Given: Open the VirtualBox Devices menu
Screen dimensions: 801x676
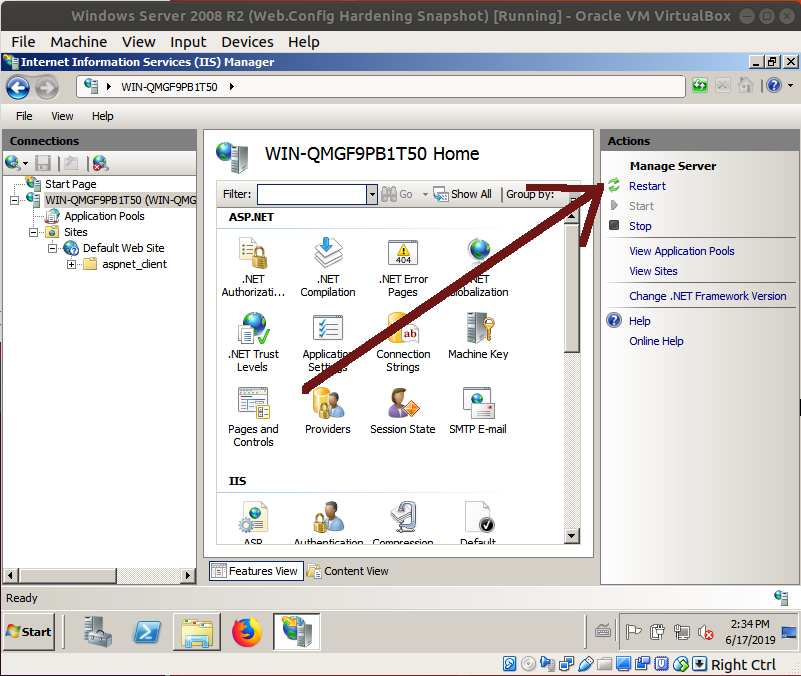Looking at the screenshot, I should (x=247, y=42).
